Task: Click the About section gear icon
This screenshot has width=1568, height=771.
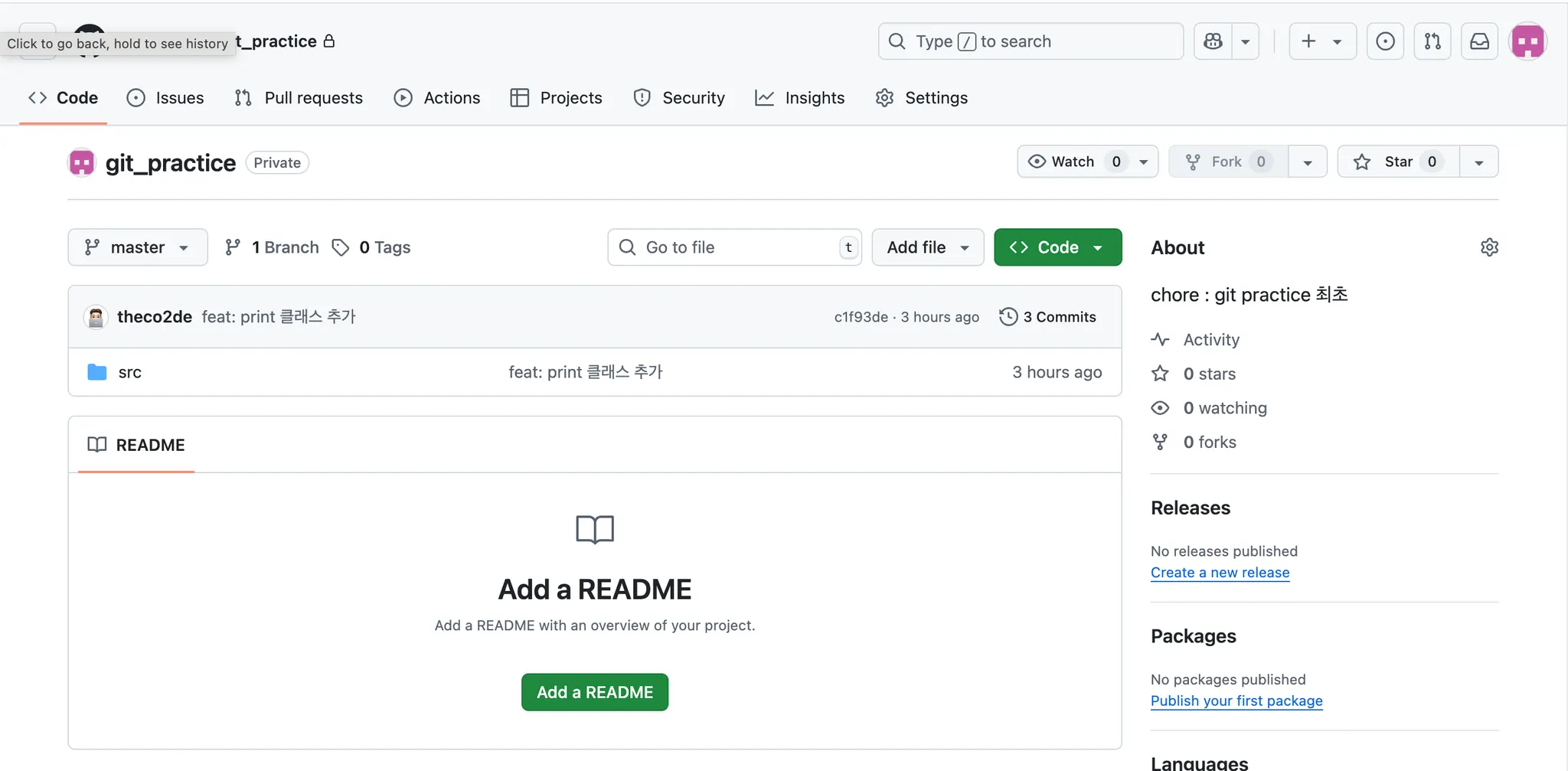Action: coord(1489,247)
